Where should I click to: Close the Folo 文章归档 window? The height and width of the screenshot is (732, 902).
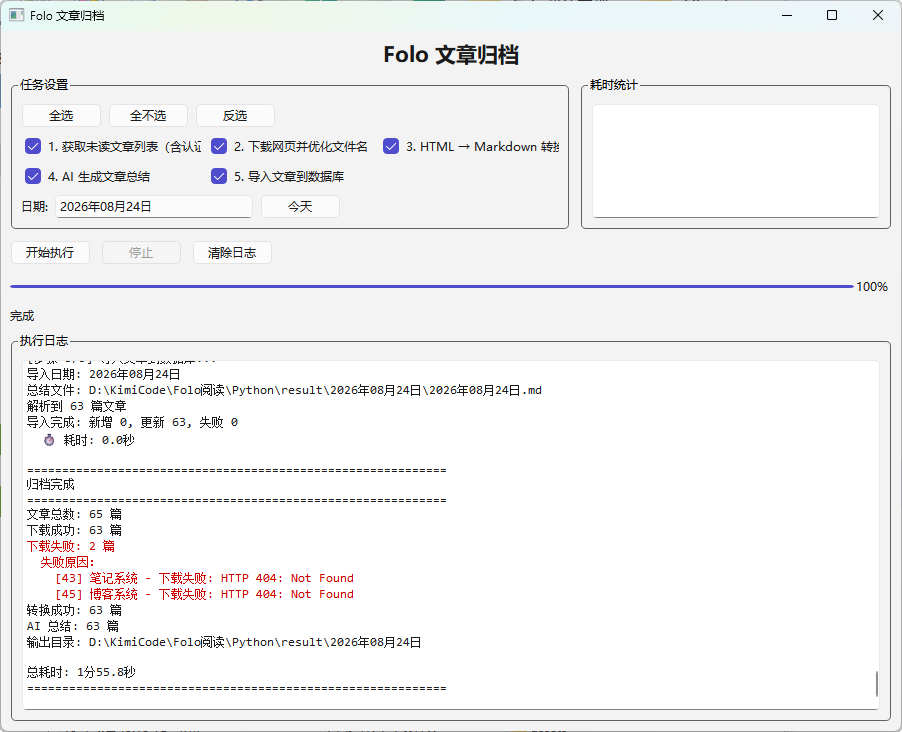coord(878,16)
